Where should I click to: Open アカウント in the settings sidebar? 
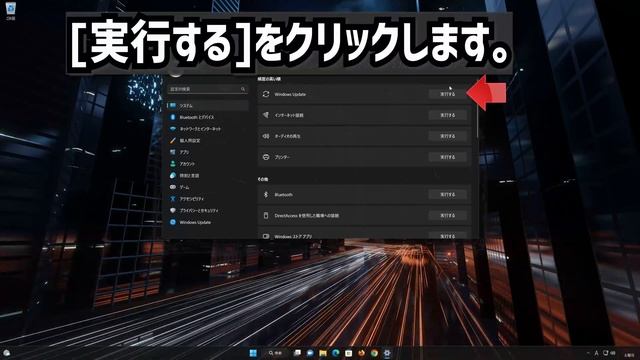click(x=208, y=164)
